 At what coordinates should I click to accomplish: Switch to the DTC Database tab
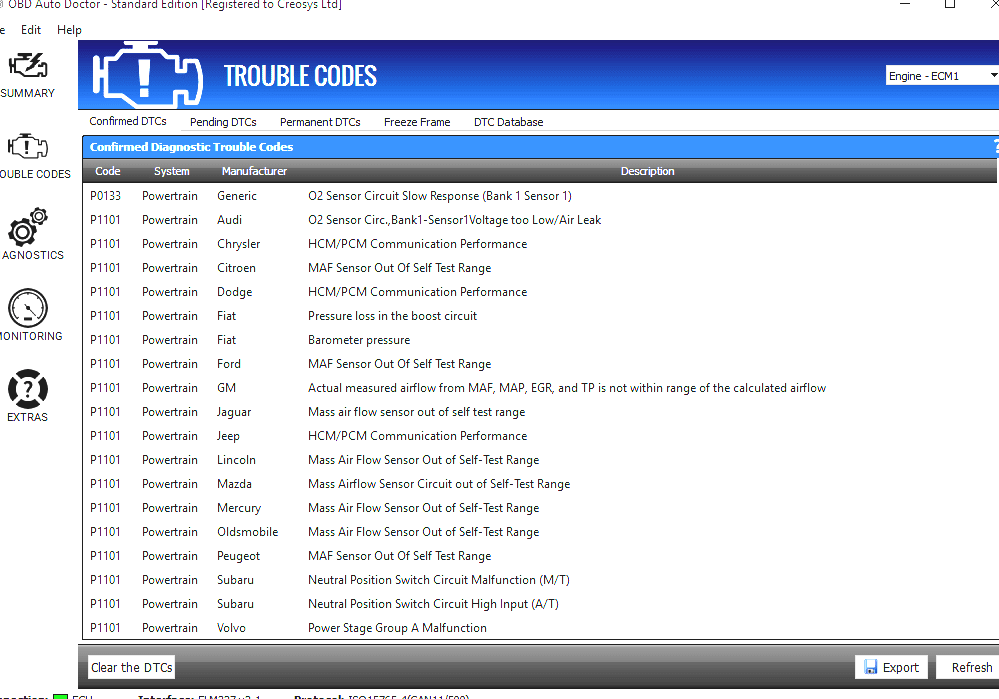coord(508,122)
